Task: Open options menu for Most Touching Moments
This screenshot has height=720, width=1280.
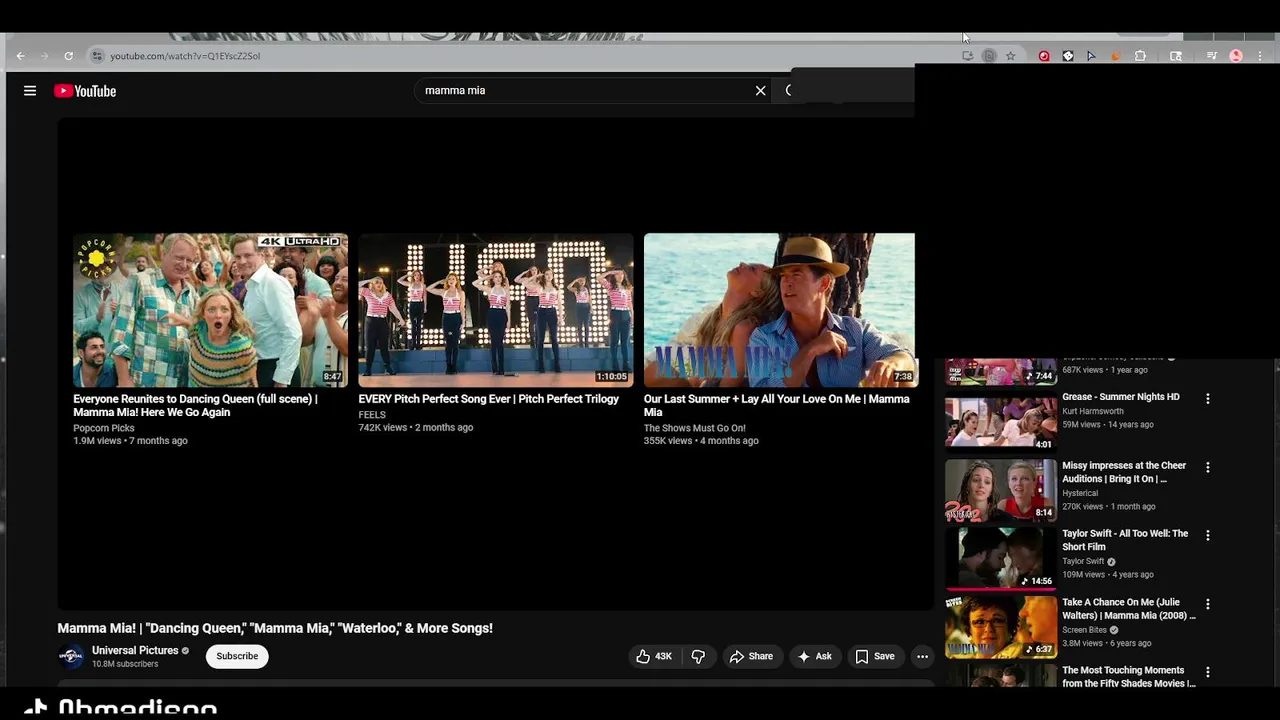Action: pyautogui.click(x=1207, y=672)
